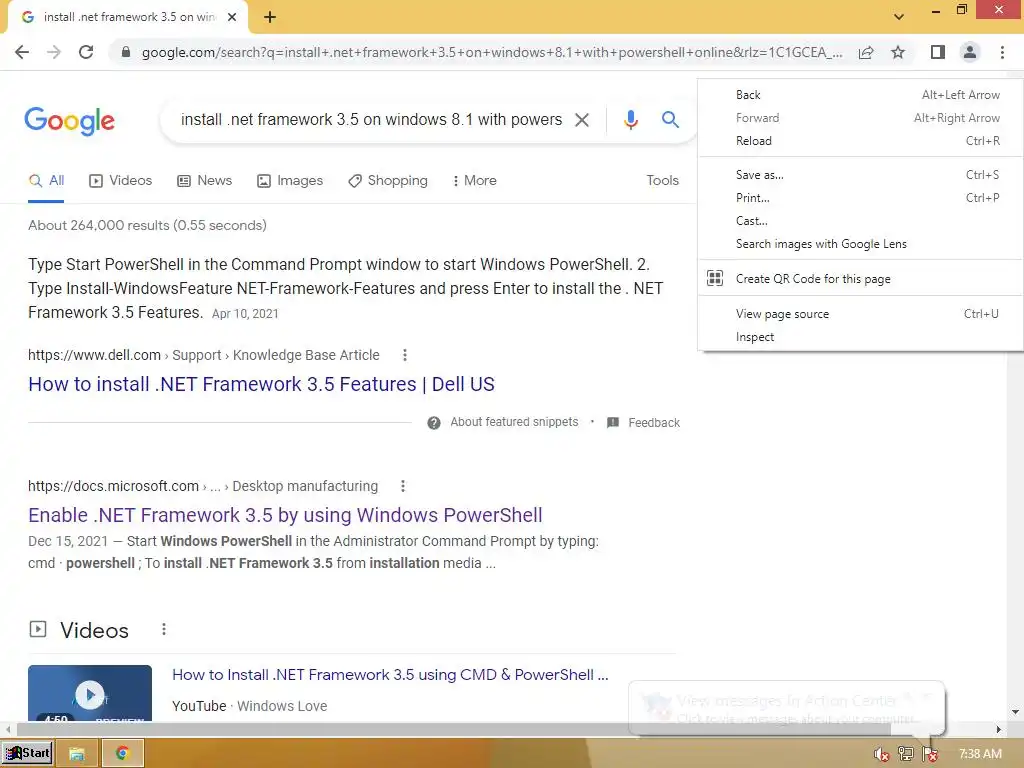
Task: Open a new tab with plus button
Action: 270,18
